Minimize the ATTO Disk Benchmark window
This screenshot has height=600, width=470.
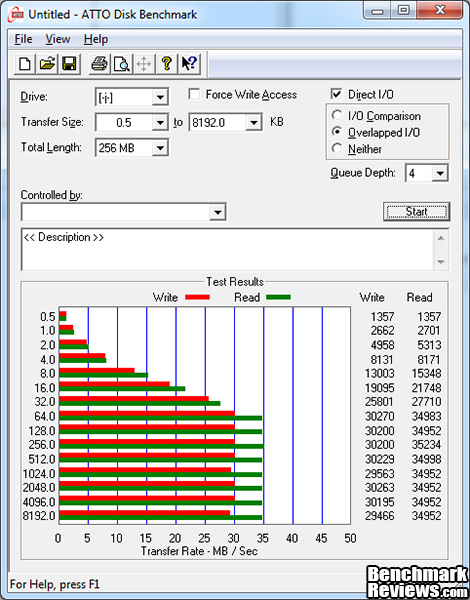click(x=377, y=11)
